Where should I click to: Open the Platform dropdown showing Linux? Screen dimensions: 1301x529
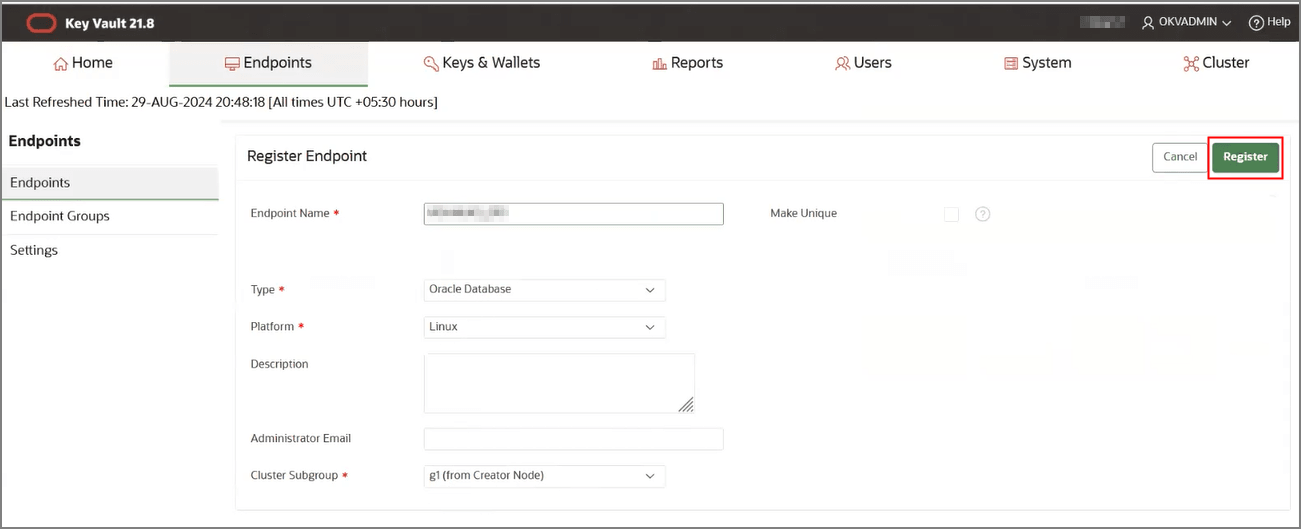[545, 327]
